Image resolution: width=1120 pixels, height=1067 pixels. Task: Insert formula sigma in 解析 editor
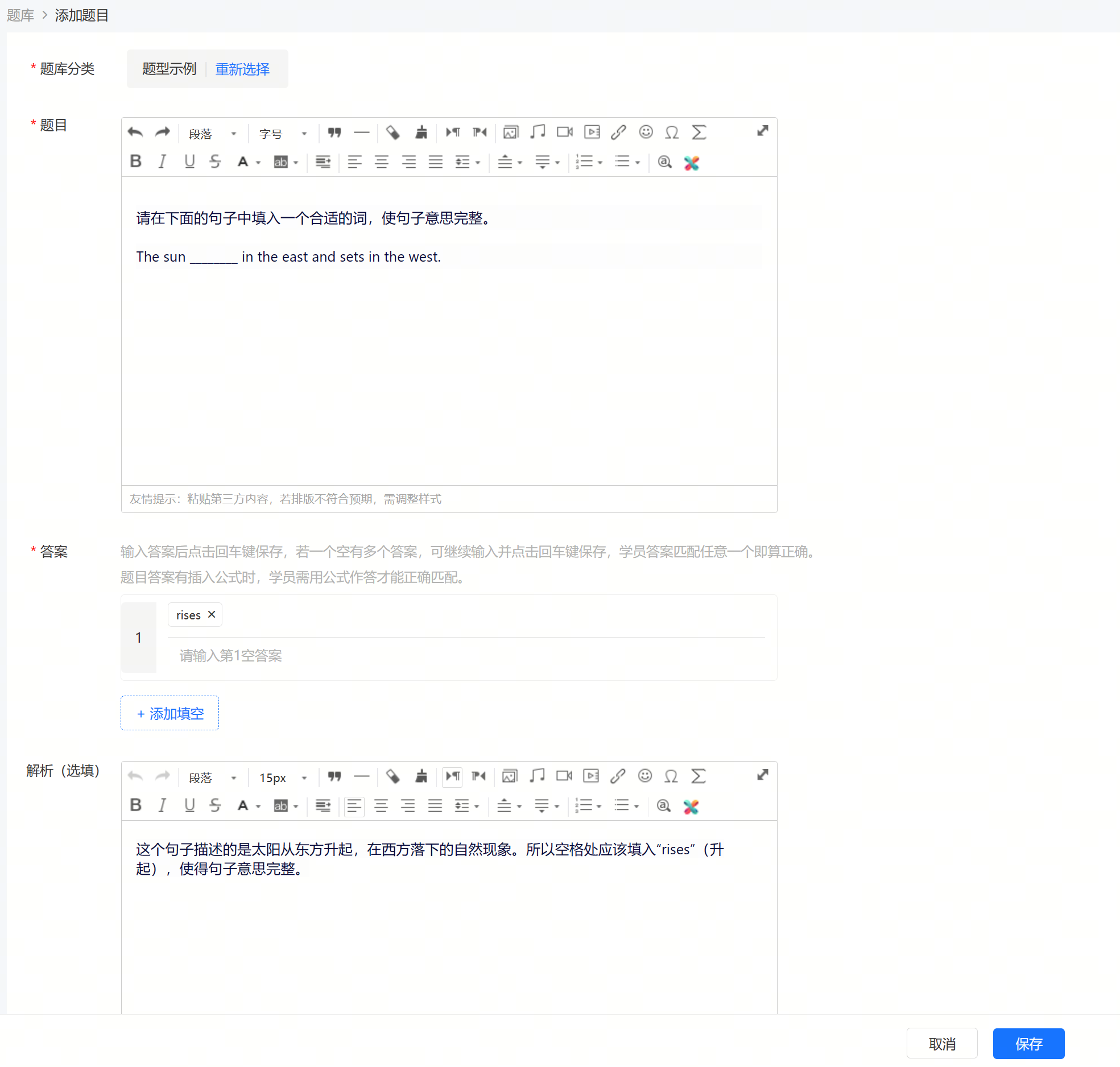699,776
